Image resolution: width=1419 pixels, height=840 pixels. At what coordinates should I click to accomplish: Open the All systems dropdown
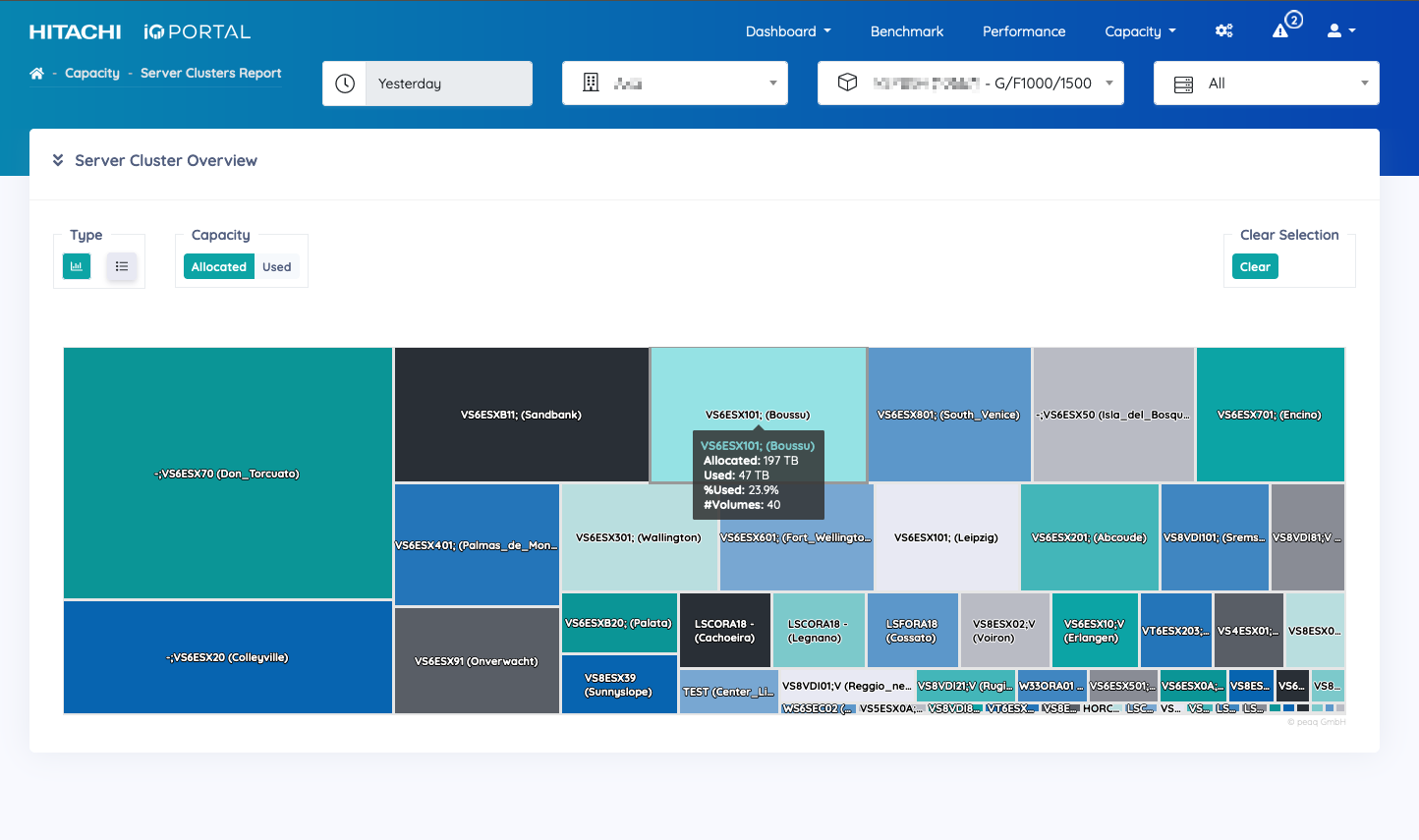(x=1266, y=83)
